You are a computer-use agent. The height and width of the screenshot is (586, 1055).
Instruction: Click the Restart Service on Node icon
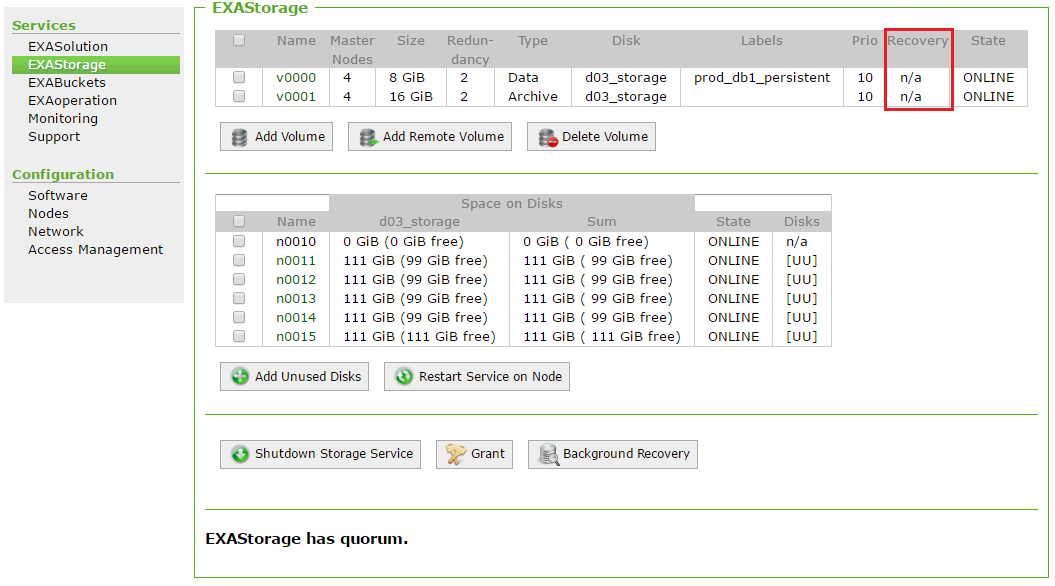[x=404, y=377]
